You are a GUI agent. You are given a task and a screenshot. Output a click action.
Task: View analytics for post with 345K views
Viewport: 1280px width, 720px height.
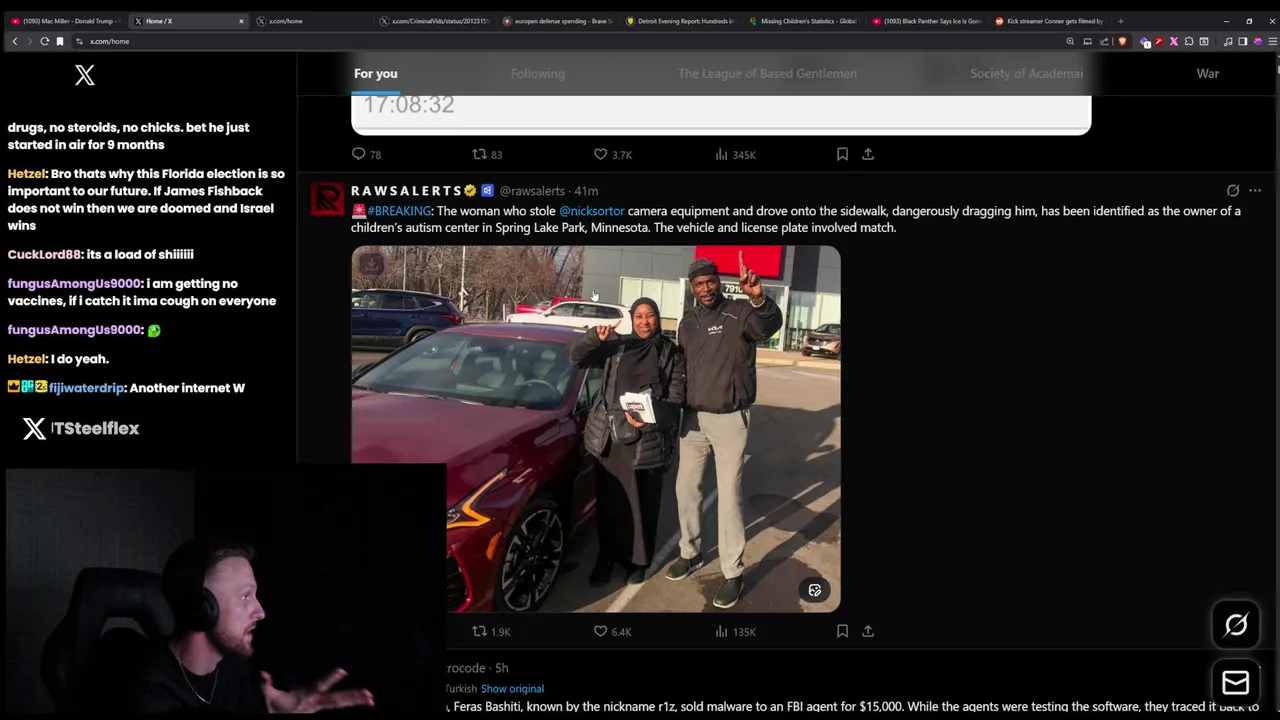735,154
